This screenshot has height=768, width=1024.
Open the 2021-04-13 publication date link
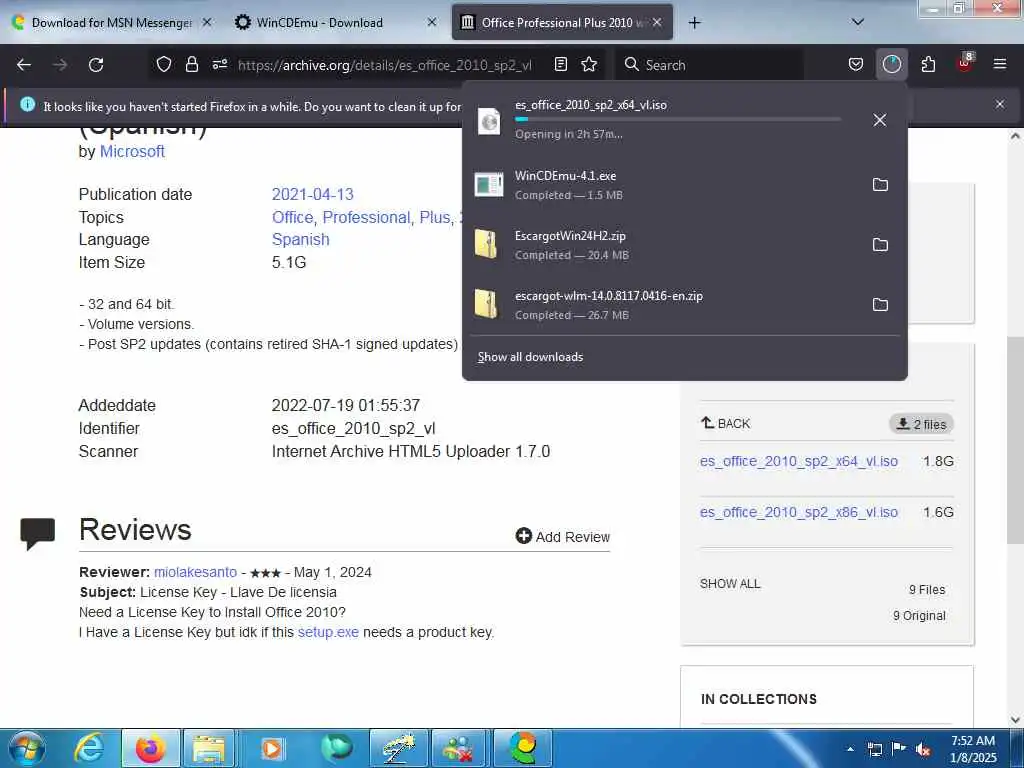click(312, 195)
